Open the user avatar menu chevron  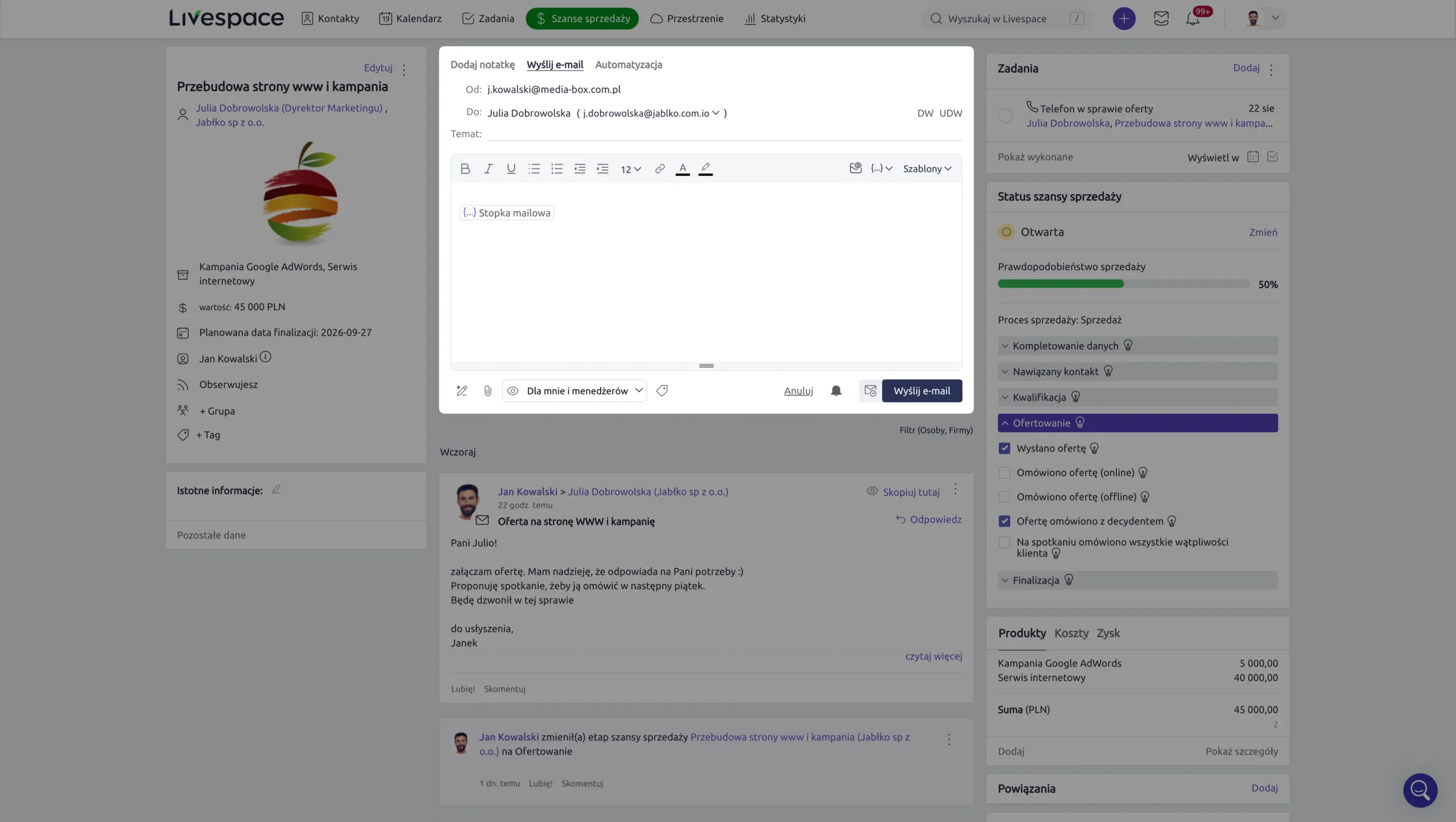coord(1275,18)
